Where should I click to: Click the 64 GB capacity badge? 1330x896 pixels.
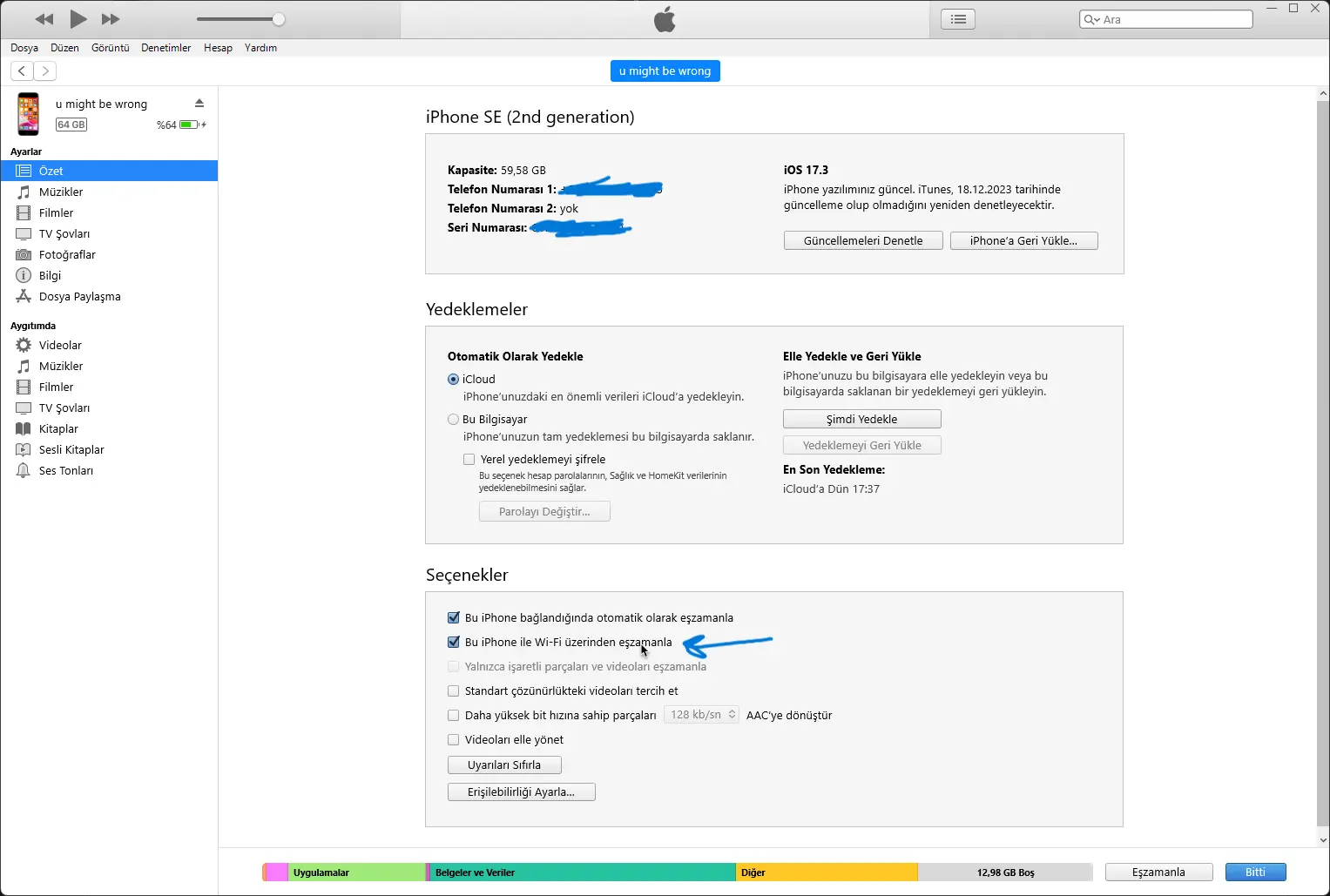pyautogui.click(x=71, y=125)
